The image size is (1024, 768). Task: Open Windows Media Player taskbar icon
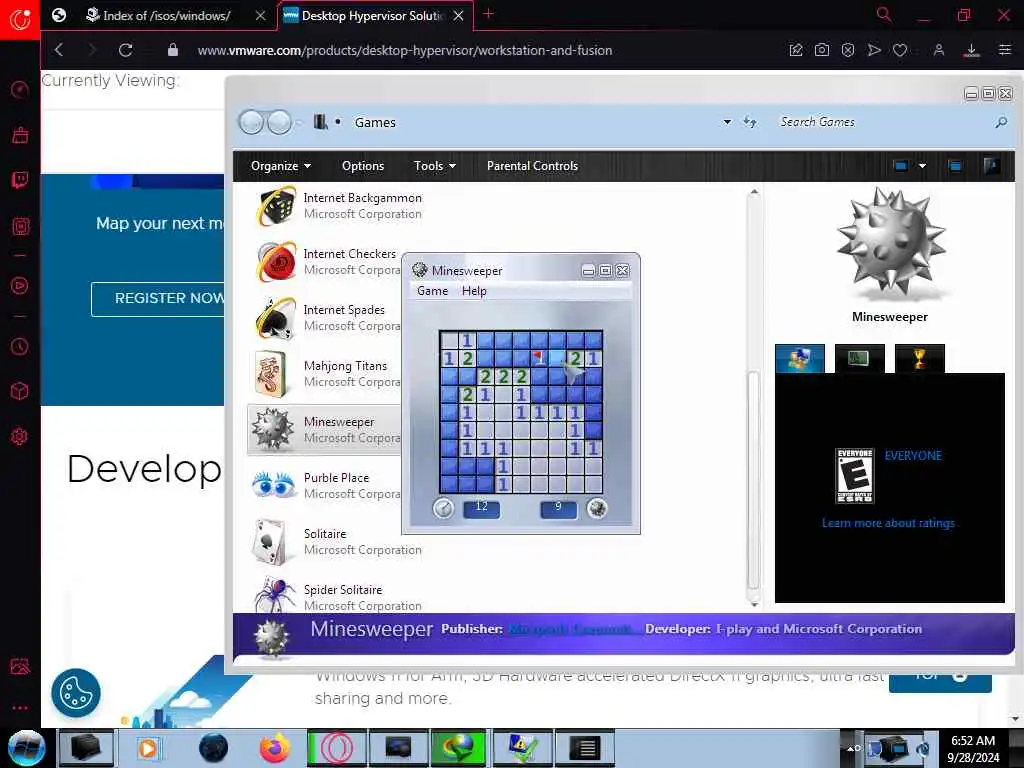148,748
